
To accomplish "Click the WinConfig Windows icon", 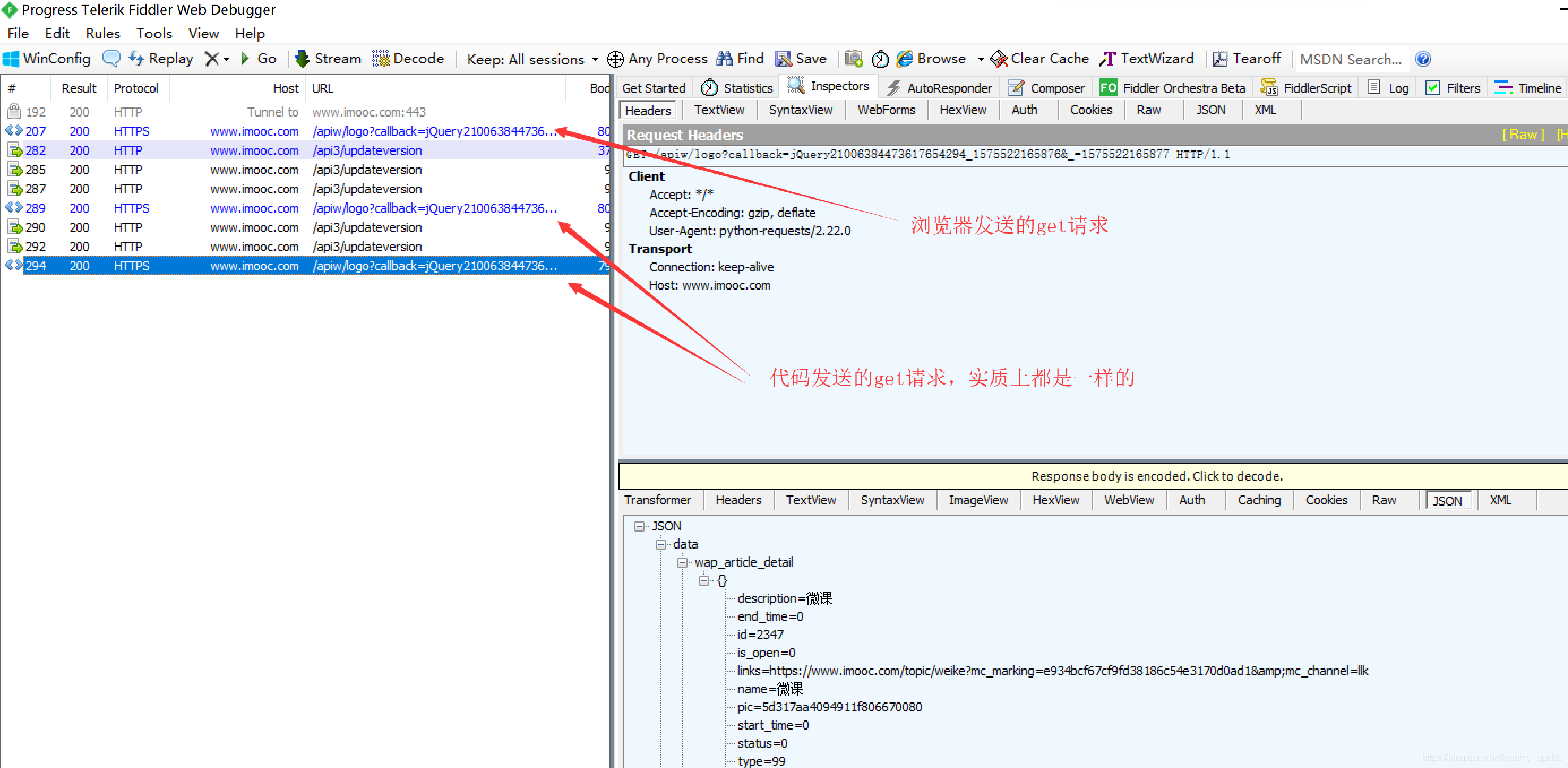I will (x=11, y=59).
